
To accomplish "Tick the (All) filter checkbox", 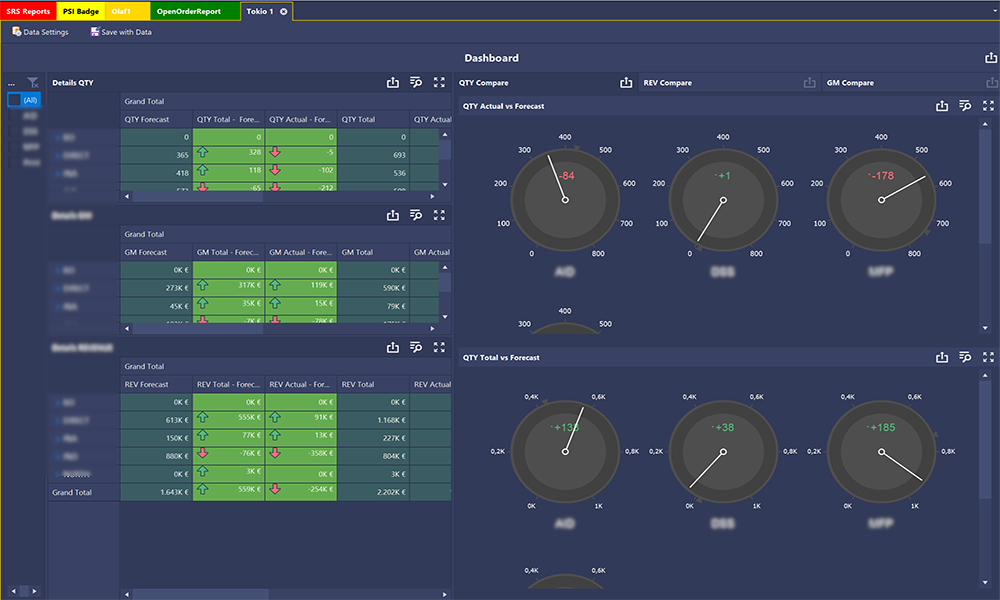I will [14, 100].
